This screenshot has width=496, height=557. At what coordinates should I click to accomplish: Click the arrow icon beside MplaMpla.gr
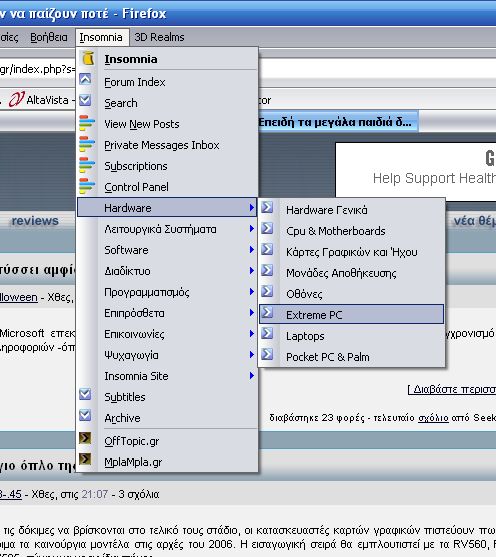click(x=85, y=459)
